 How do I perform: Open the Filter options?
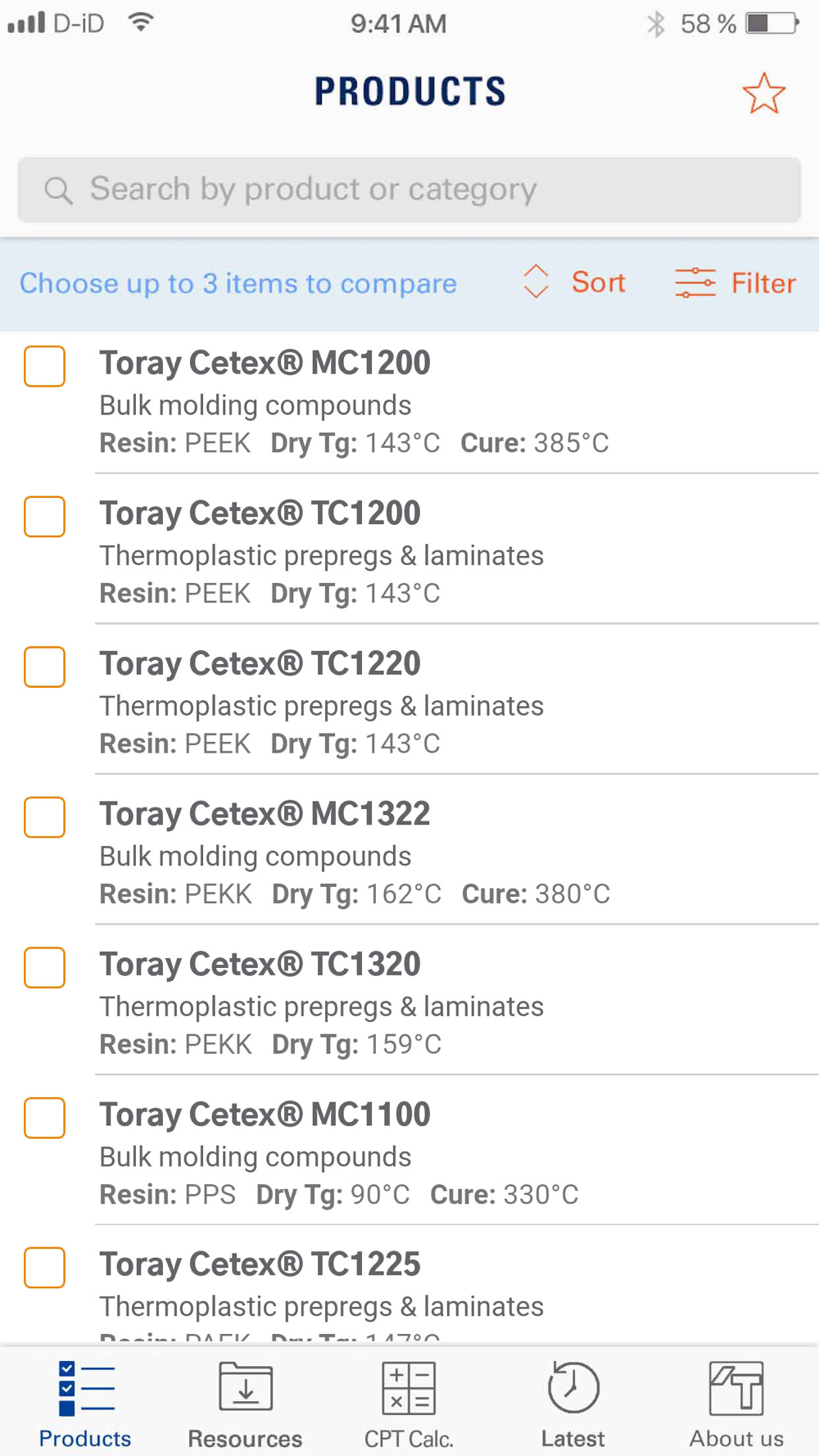click(762, 283)
